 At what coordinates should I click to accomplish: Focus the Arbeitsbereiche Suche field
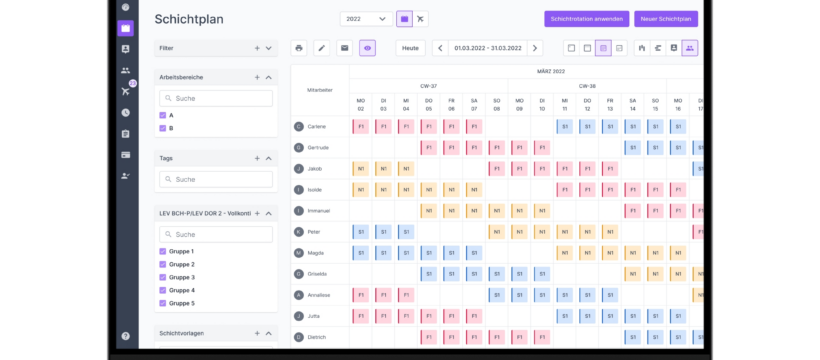pyautogui.click(x=216, y=98)
